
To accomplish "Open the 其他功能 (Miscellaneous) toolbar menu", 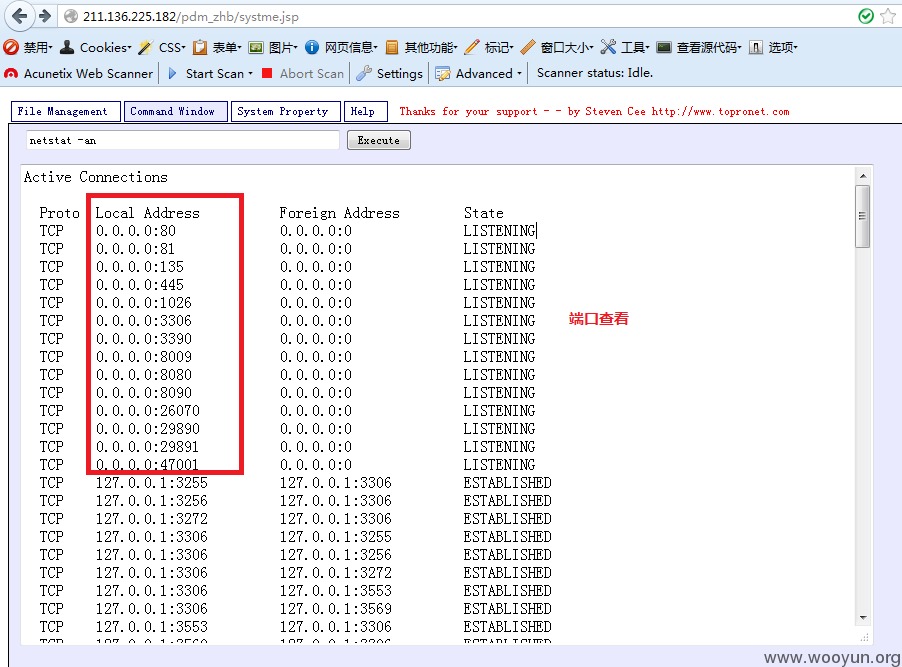I will coord(430,47).
